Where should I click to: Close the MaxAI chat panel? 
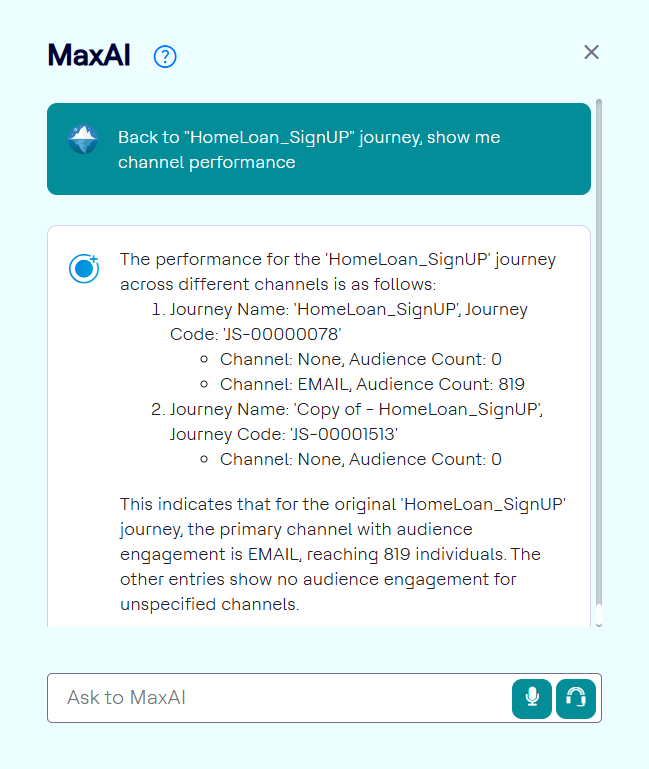[x=591, y=52]
